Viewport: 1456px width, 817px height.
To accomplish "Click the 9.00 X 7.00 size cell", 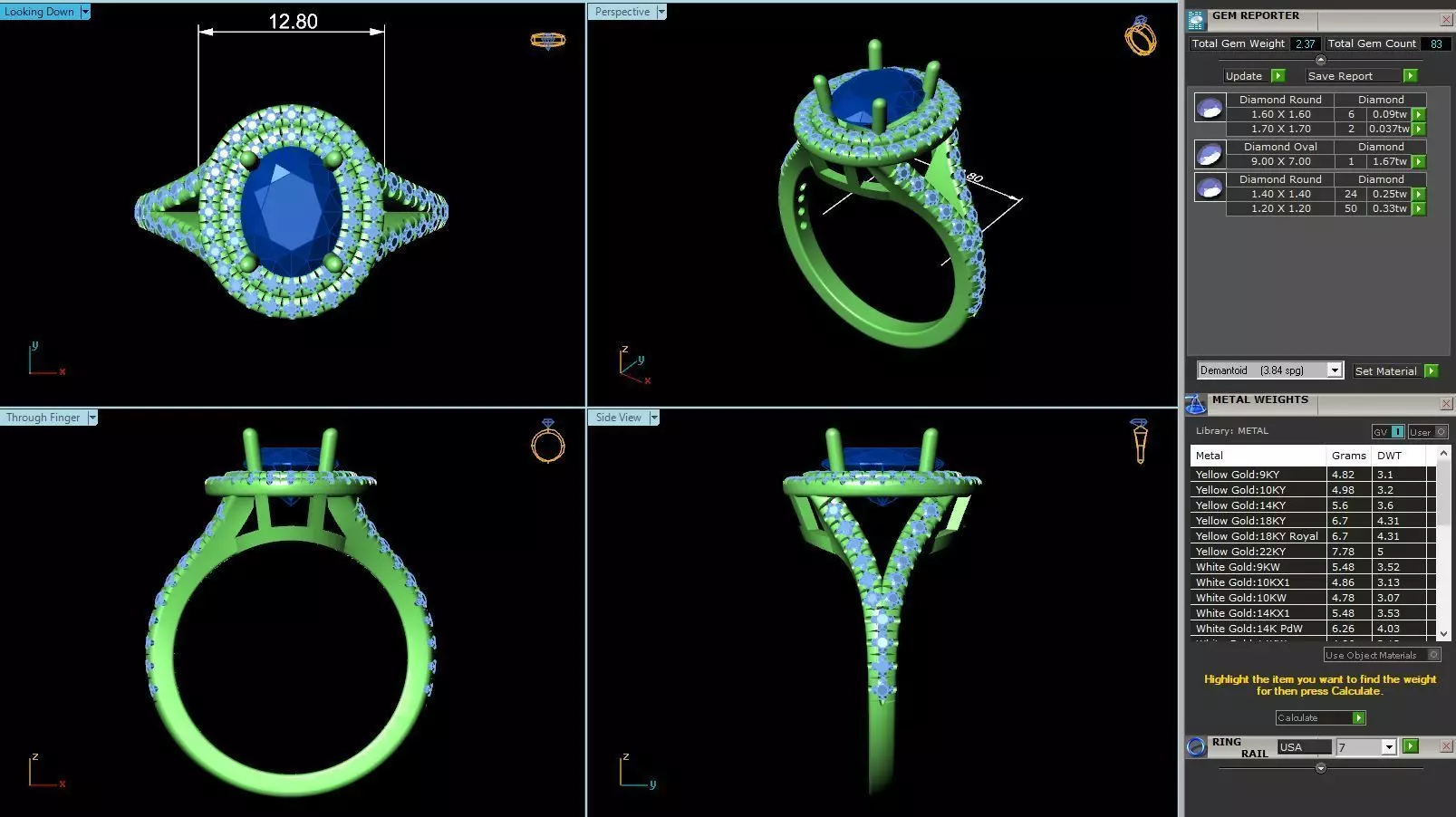I will (1280, 161).
